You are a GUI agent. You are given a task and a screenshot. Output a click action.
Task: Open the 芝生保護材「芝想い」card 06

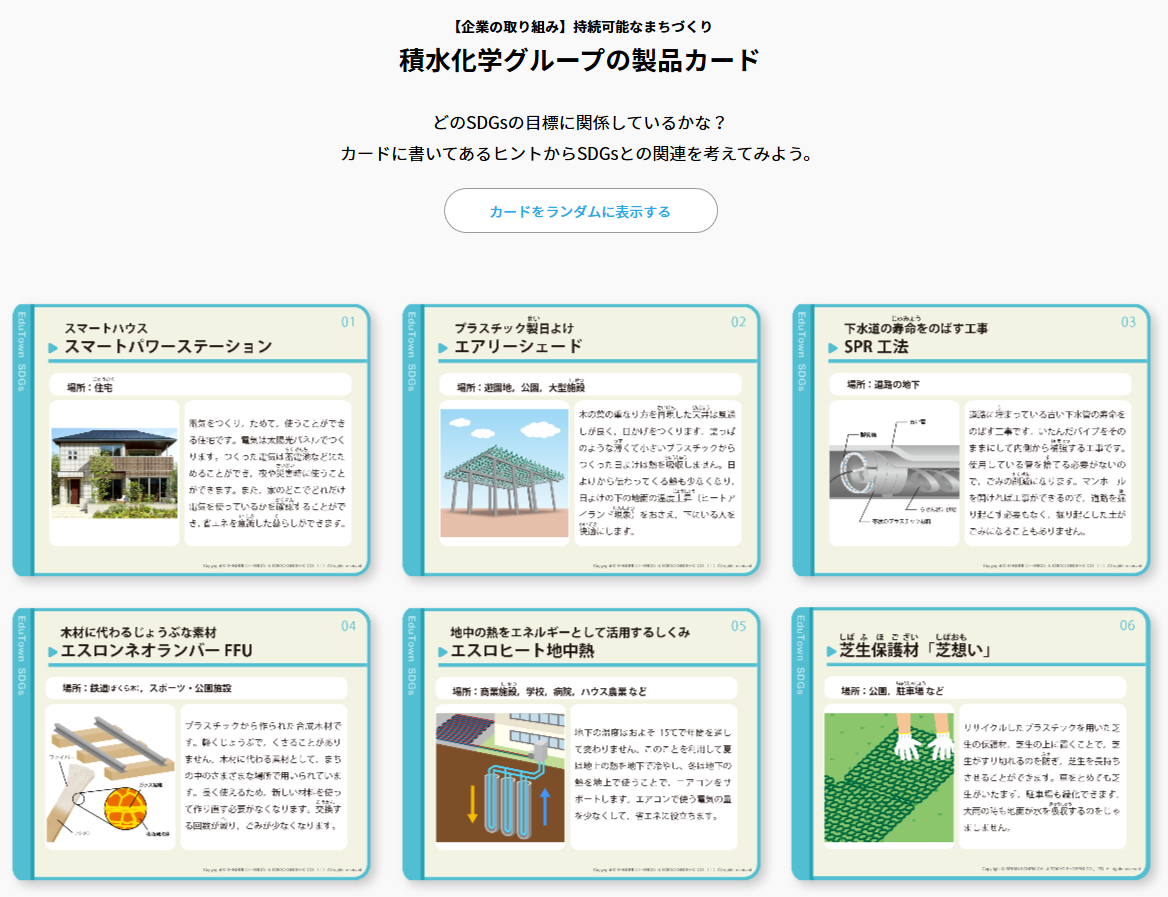click(x=971, y=744)
